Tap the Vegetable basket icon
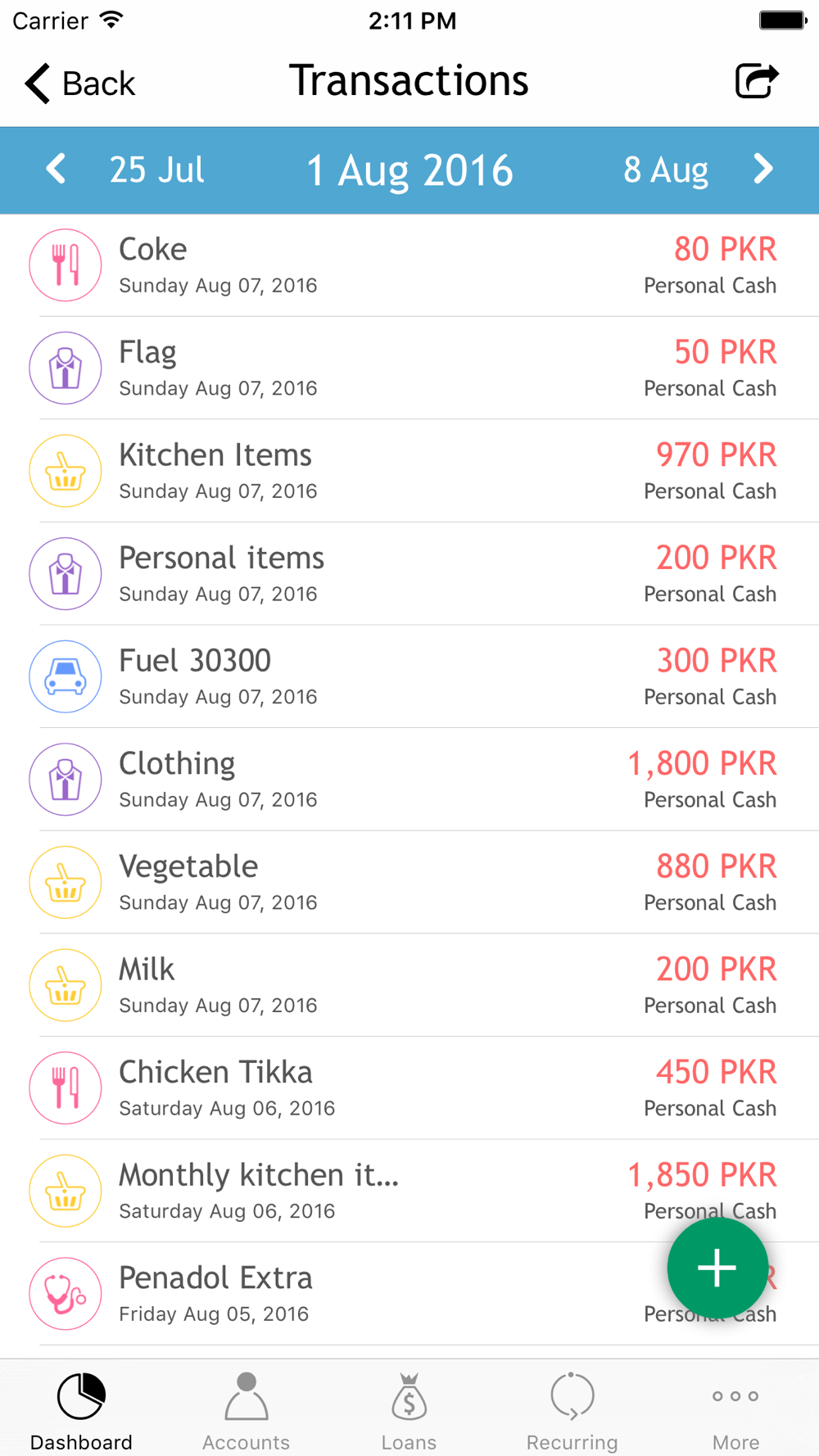The height and width of the screenshot is (1456, 819). click(x=66, y=882)
